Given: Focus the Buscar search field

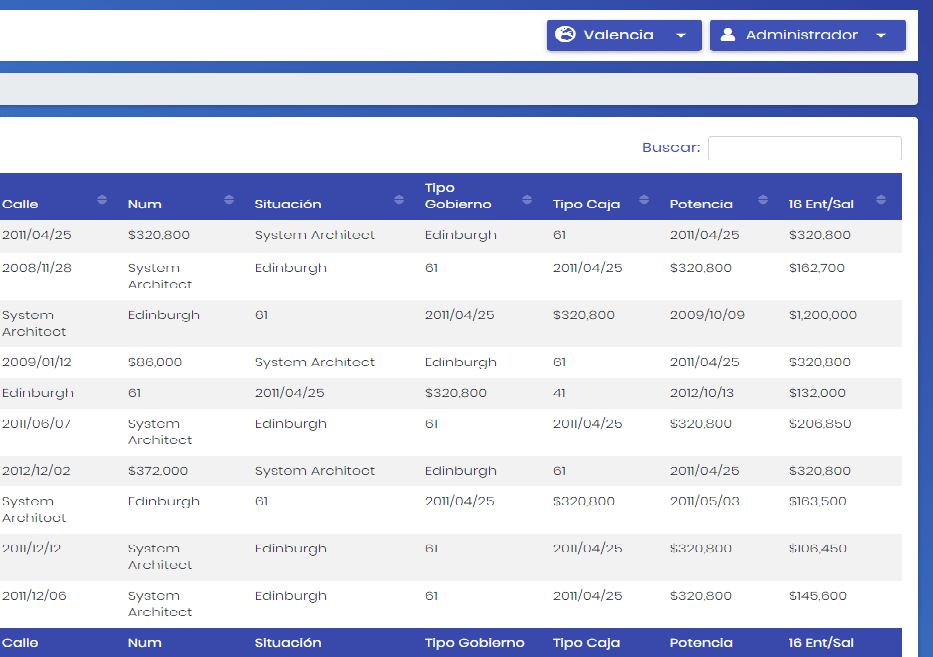Looking at the screenshot, I should [x=804, y=148].
